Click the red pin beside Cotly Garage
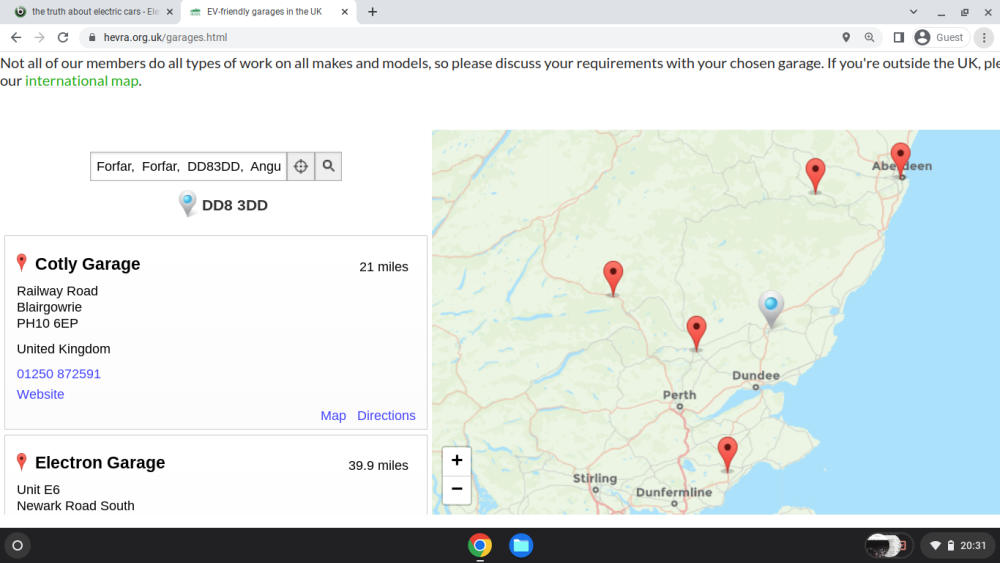Viewport: 1000px width, 563px height. [x=22, y=262]
